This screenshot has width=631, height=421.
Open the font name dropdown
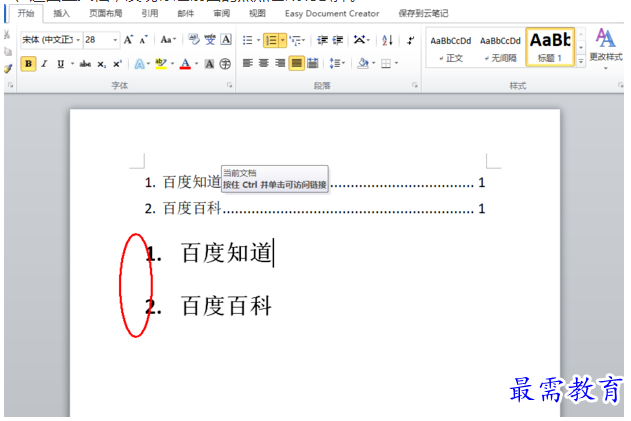[x=78, y=40]
